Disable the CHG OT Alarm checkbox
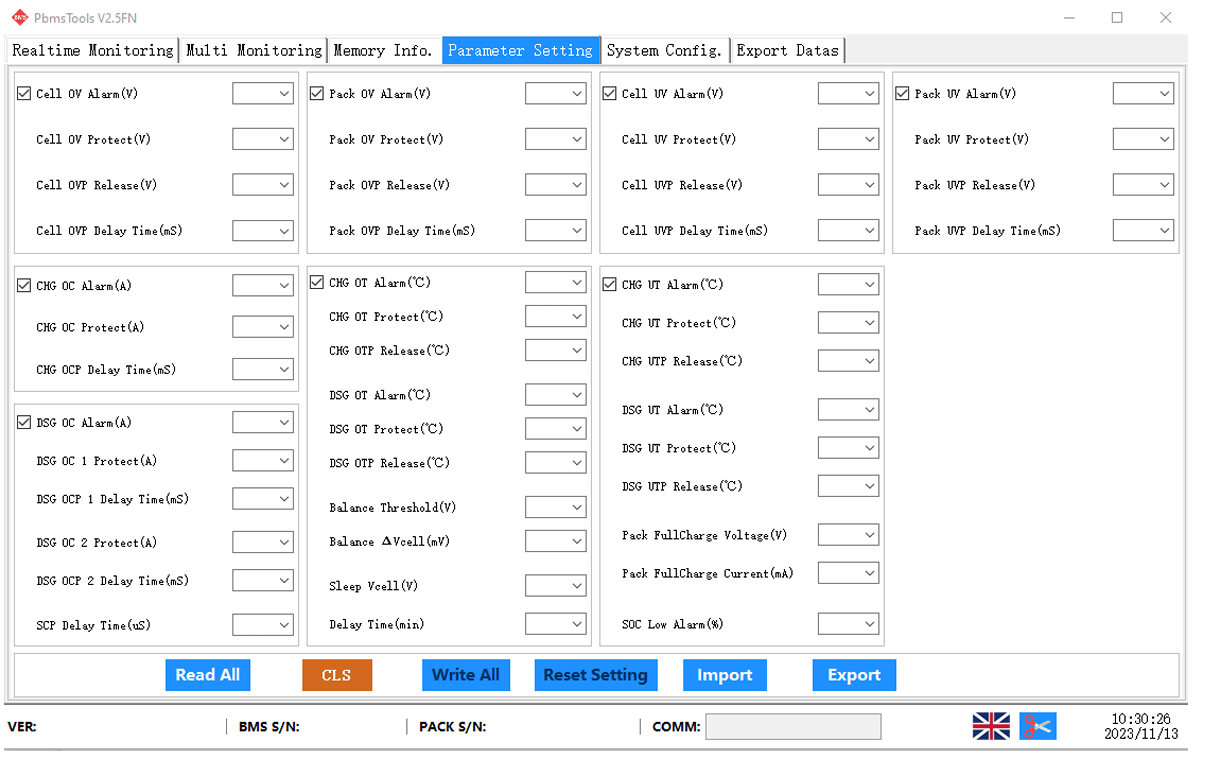The image size is (1207, 762). coord(317,283)
